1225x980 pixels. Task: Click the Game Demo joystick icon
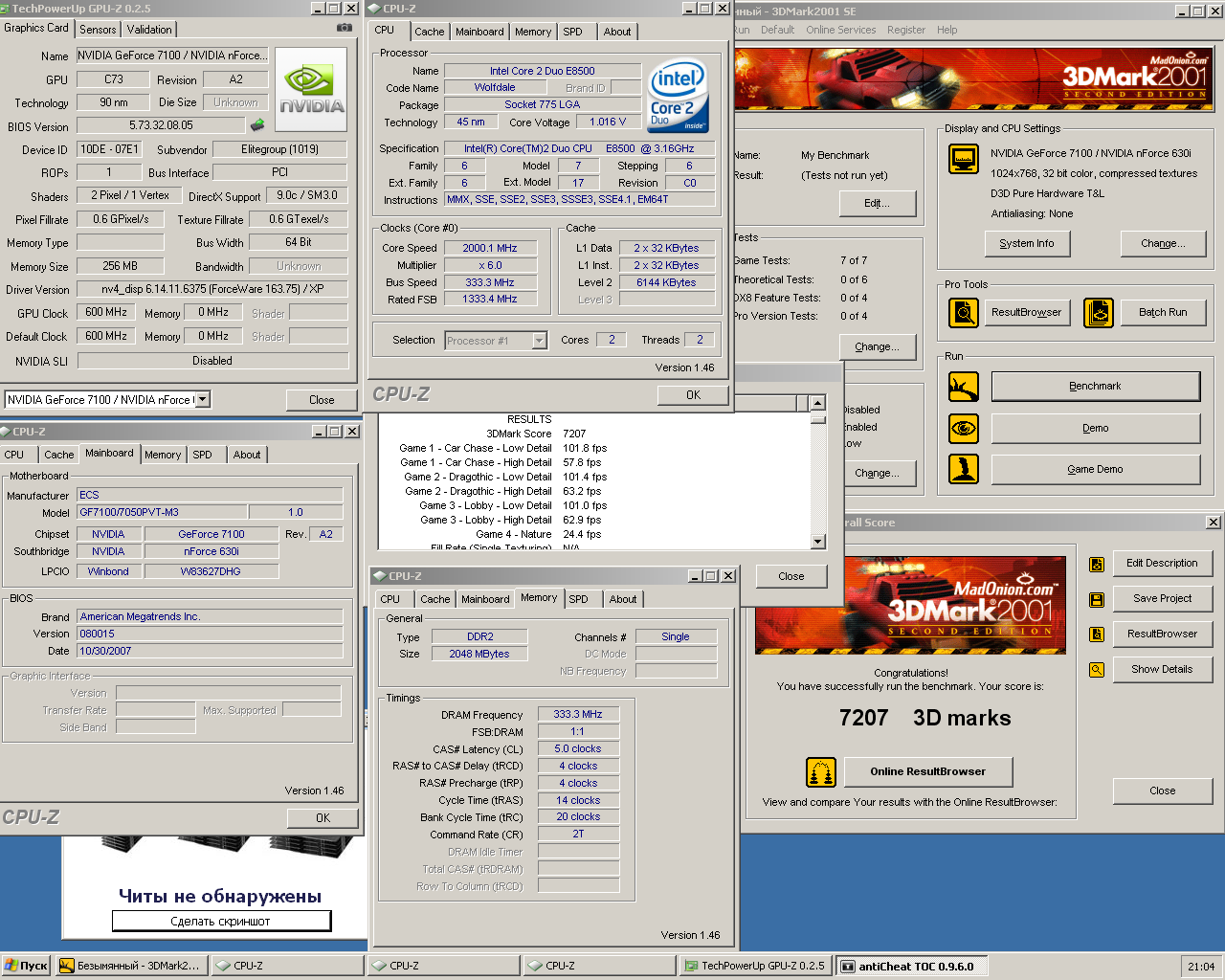click(964, 469)
